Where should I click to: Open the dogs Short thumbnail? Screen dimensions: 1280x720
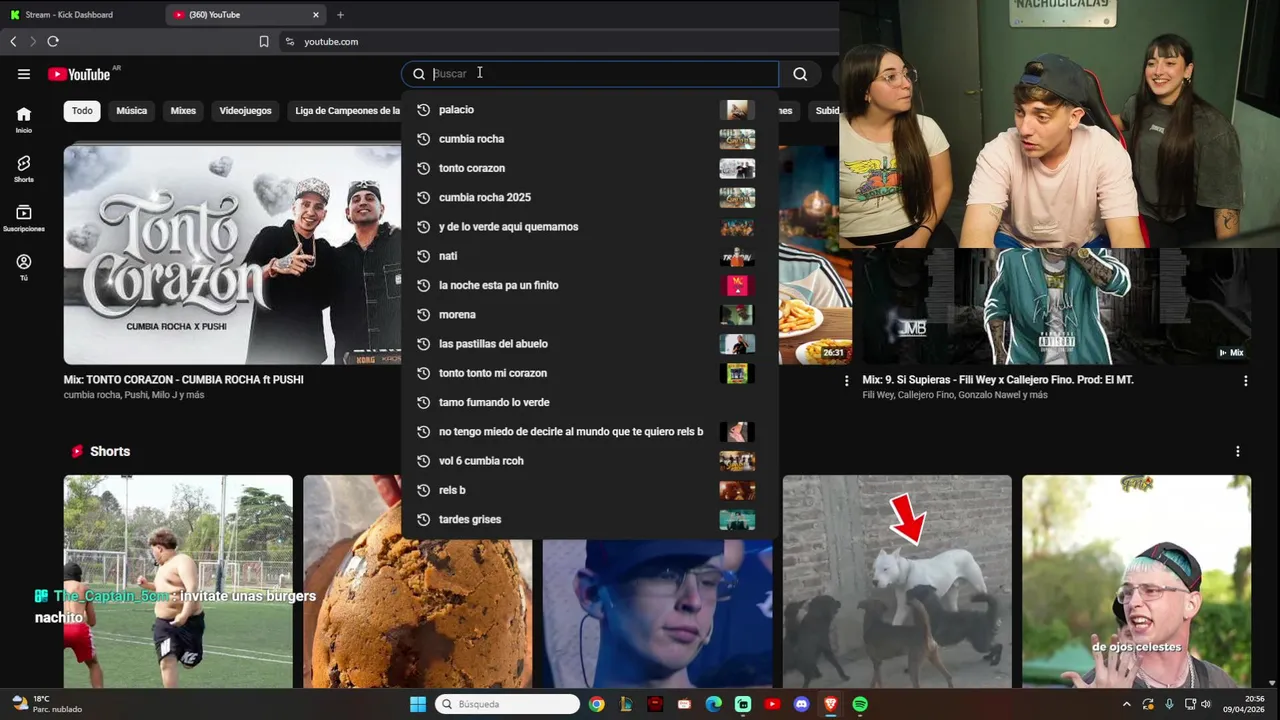pyautogui.click(x=897, y=581)
